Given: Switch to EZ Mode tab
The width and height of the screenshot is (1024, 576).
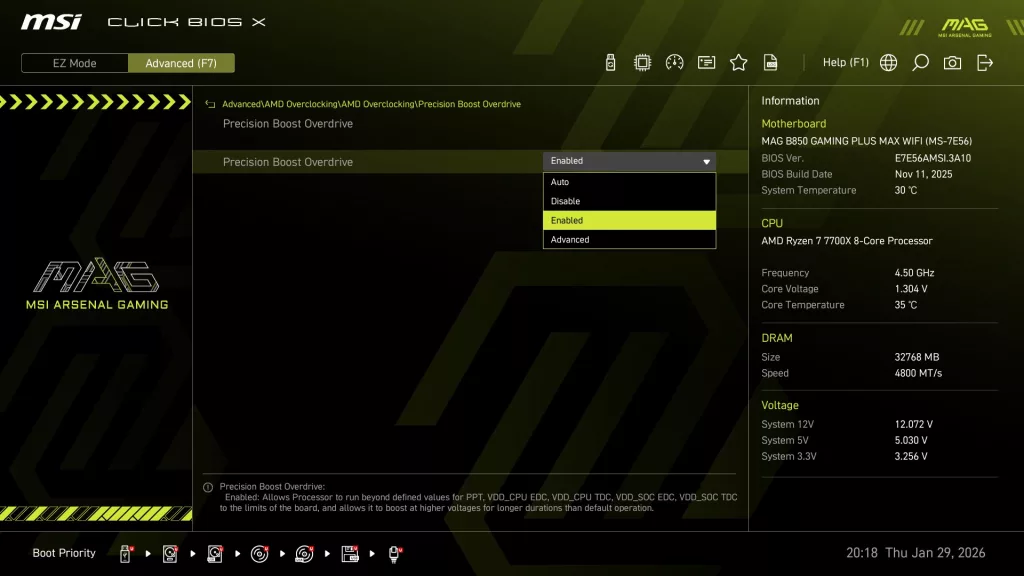Looking at the screenshot, I should tap(73, 63).
